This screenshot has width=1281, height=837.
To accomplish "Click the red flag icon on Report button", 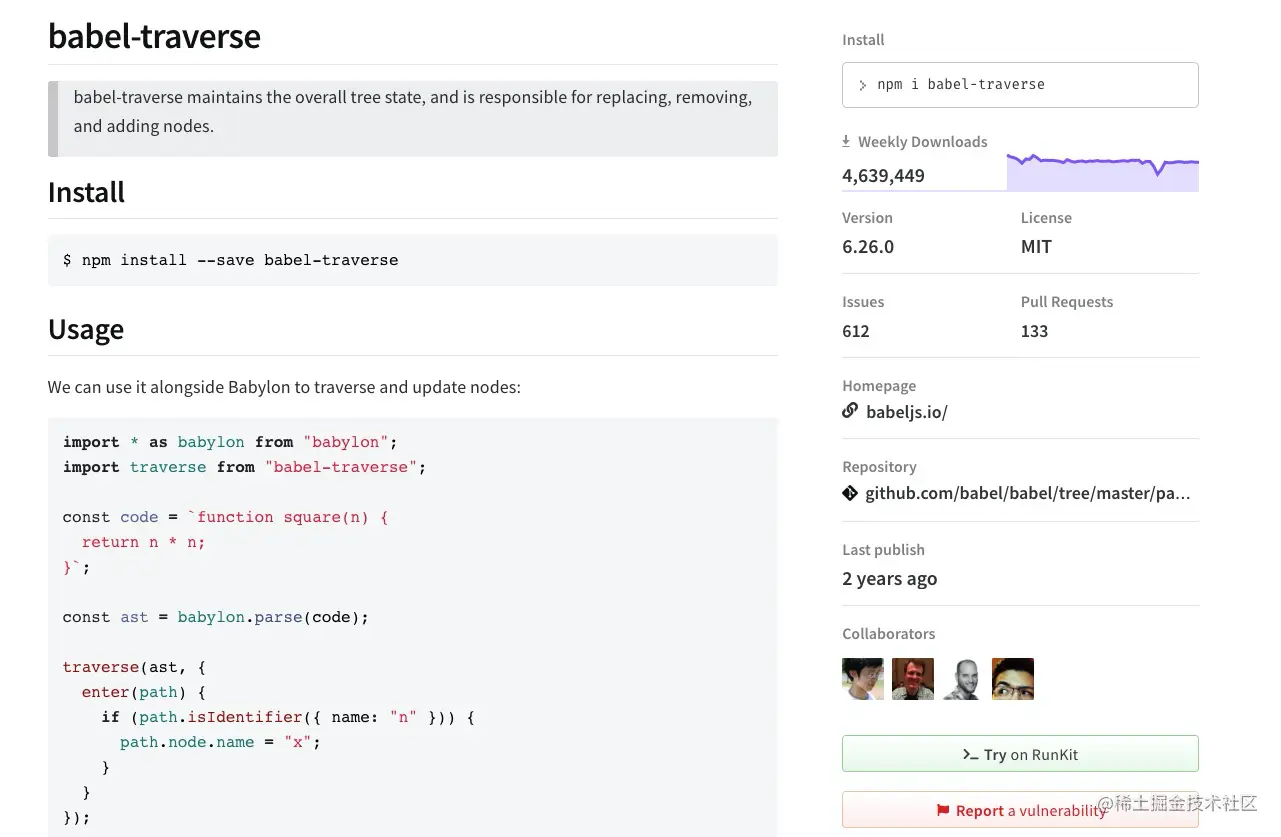I will [942, 810].
